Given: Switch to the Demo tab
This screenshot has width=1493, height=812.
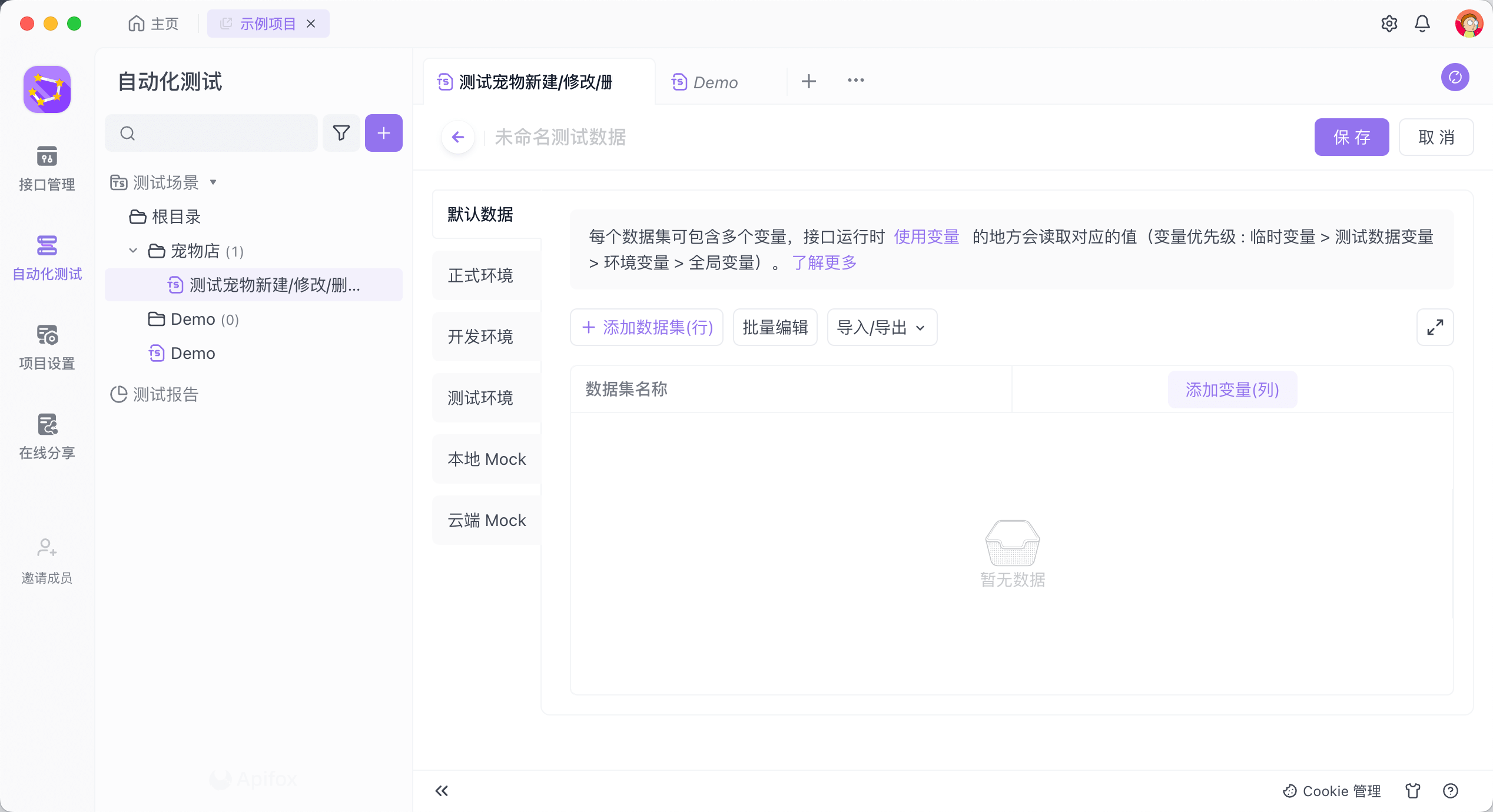Looking at the screenshot, I should (x=714, y=82).
